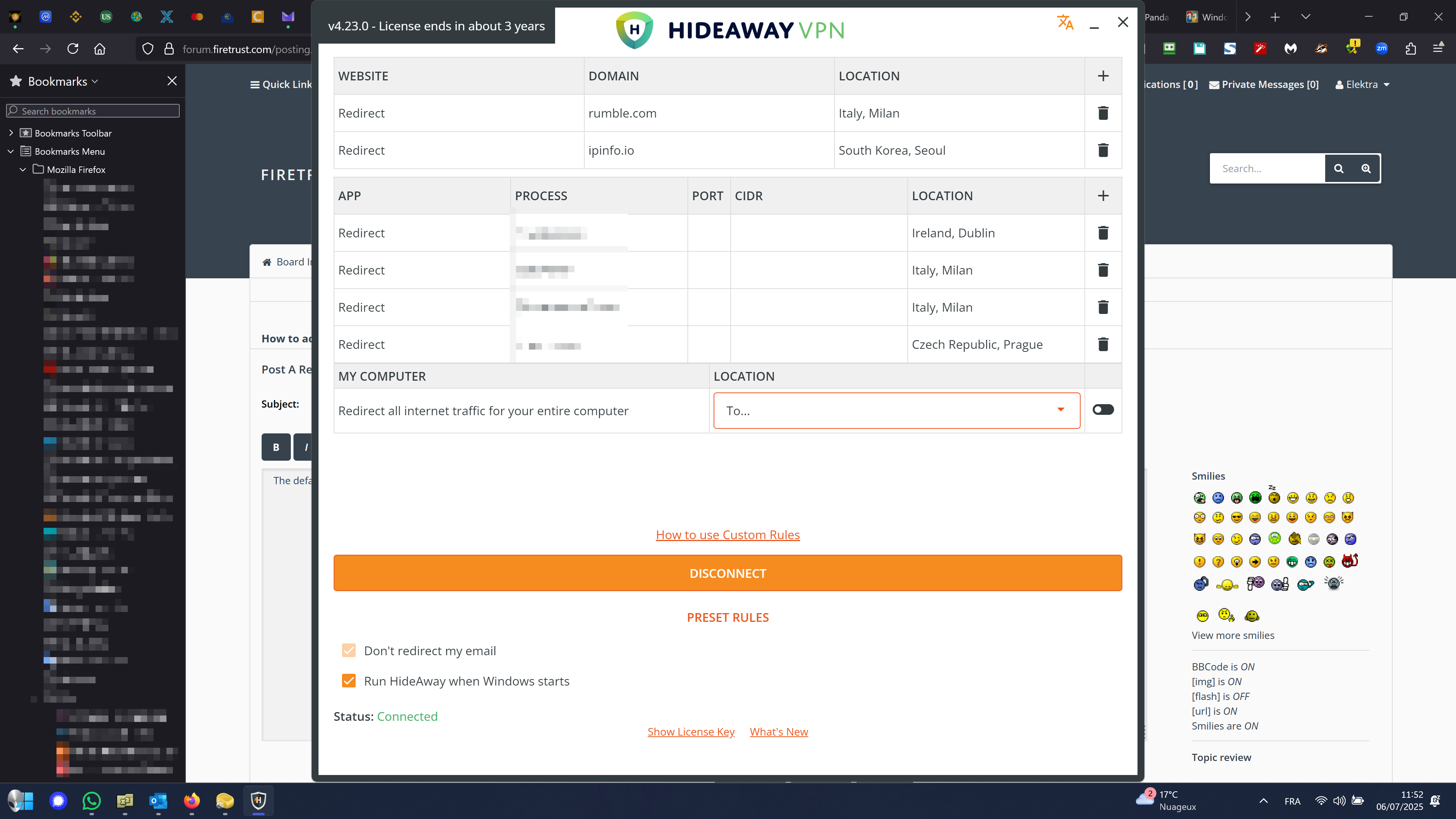Open a new Firefox tab

[x=1275, y=17]
